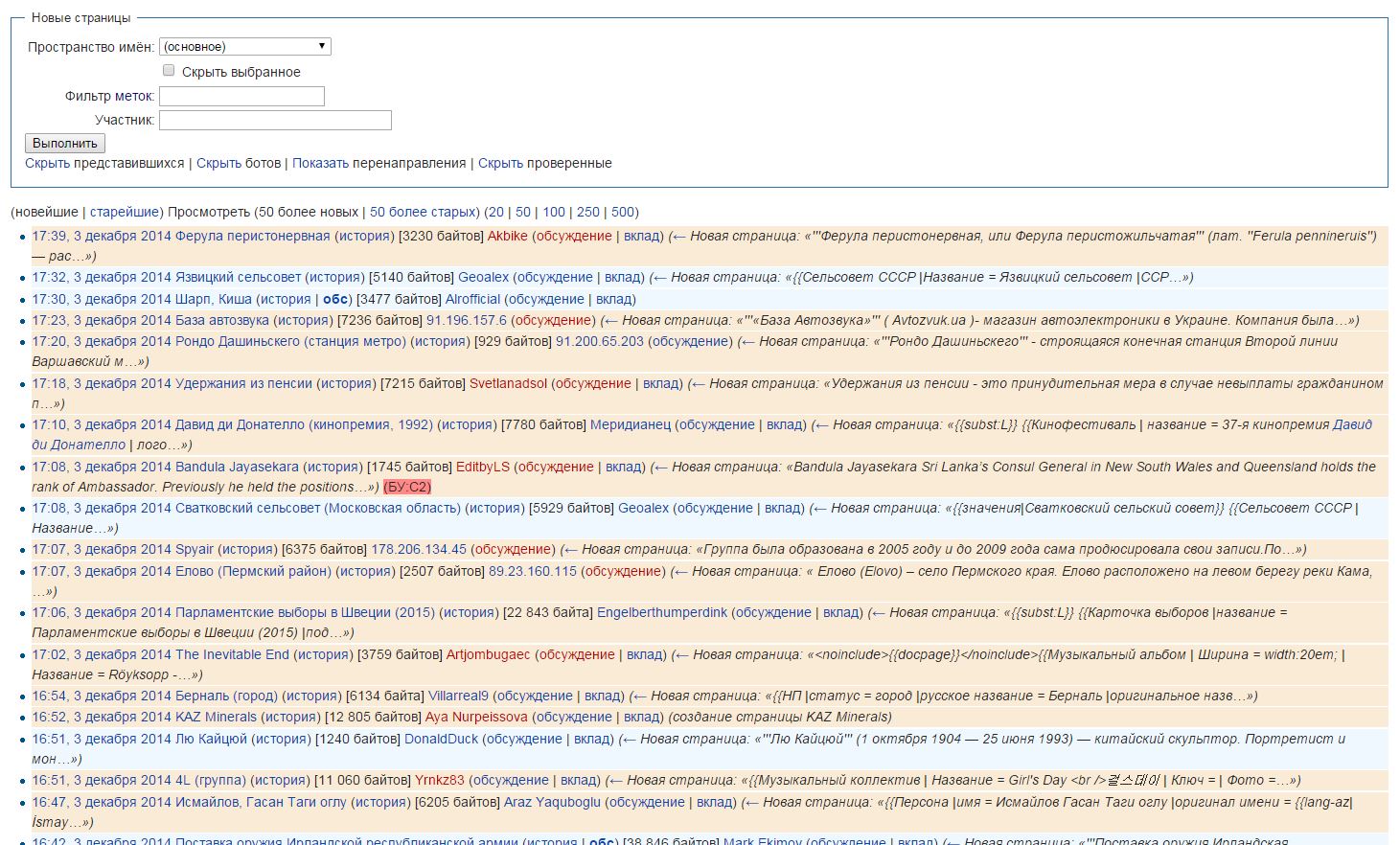
Task: Set results per page to 100
Action: (x=554, y=212)
